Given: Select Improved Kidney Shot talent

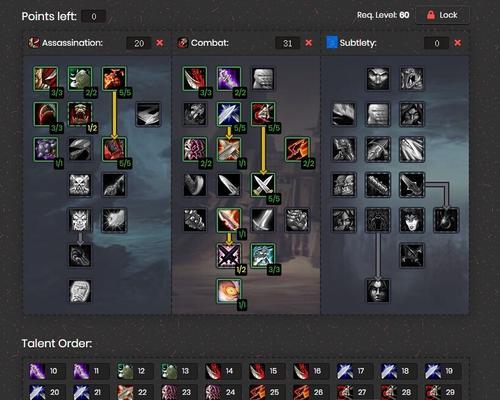Looking at the screenshot, I should 114,220.
